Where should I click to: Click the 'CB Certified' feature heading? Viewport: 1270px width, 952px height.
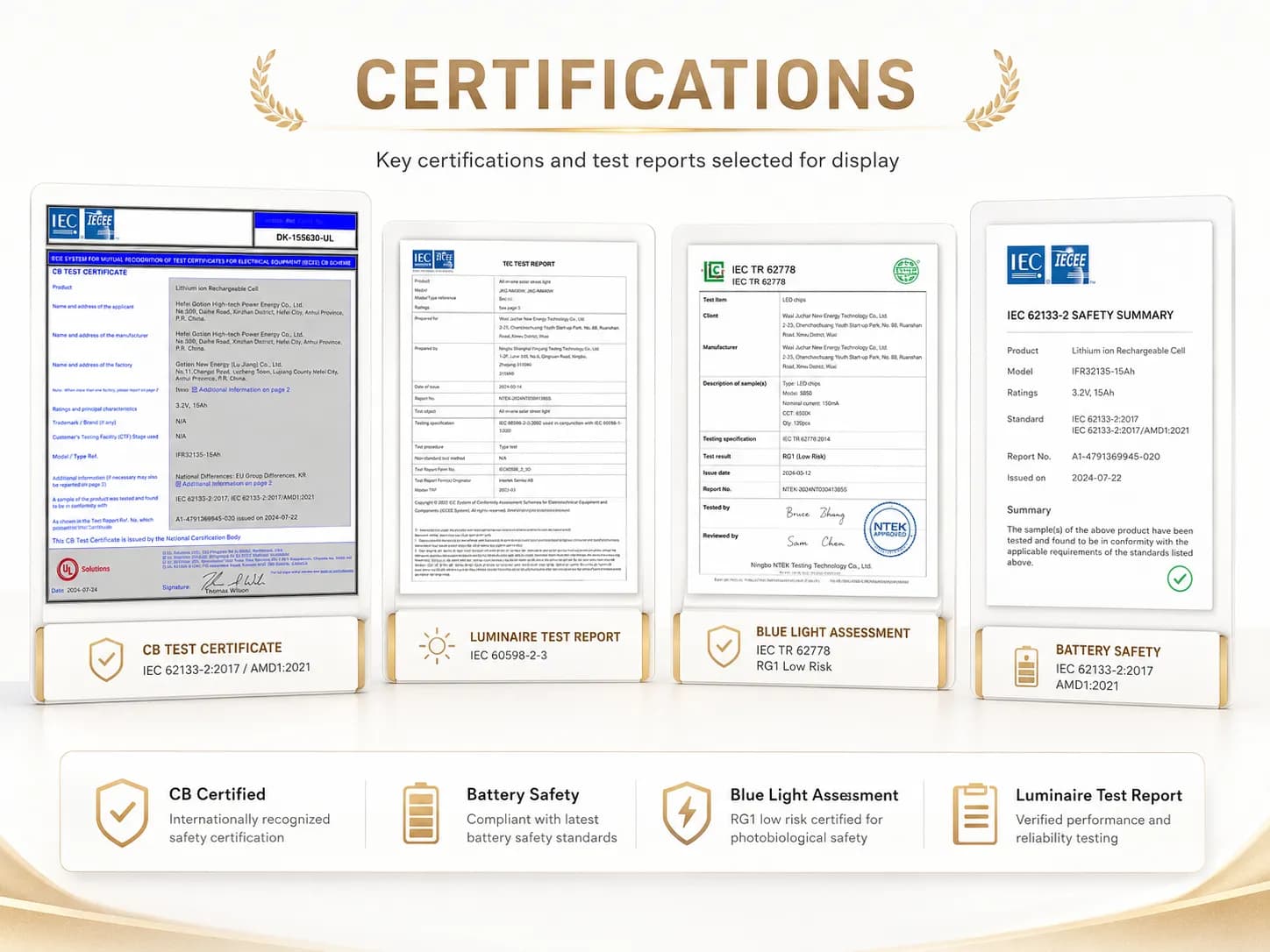point(218,794)
